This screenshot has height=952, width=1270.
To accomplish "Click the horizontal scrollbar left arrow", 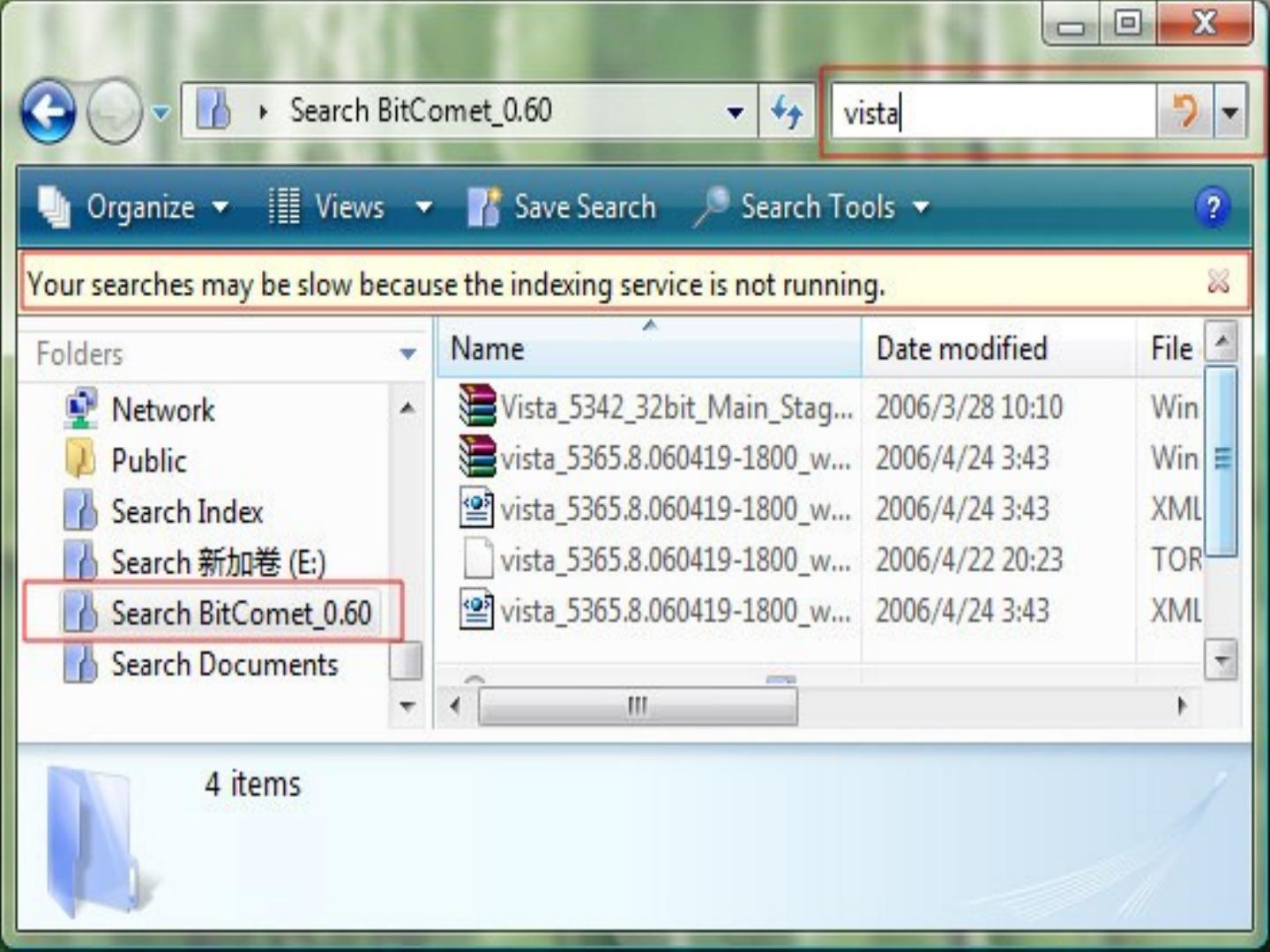I will (455, 706).
